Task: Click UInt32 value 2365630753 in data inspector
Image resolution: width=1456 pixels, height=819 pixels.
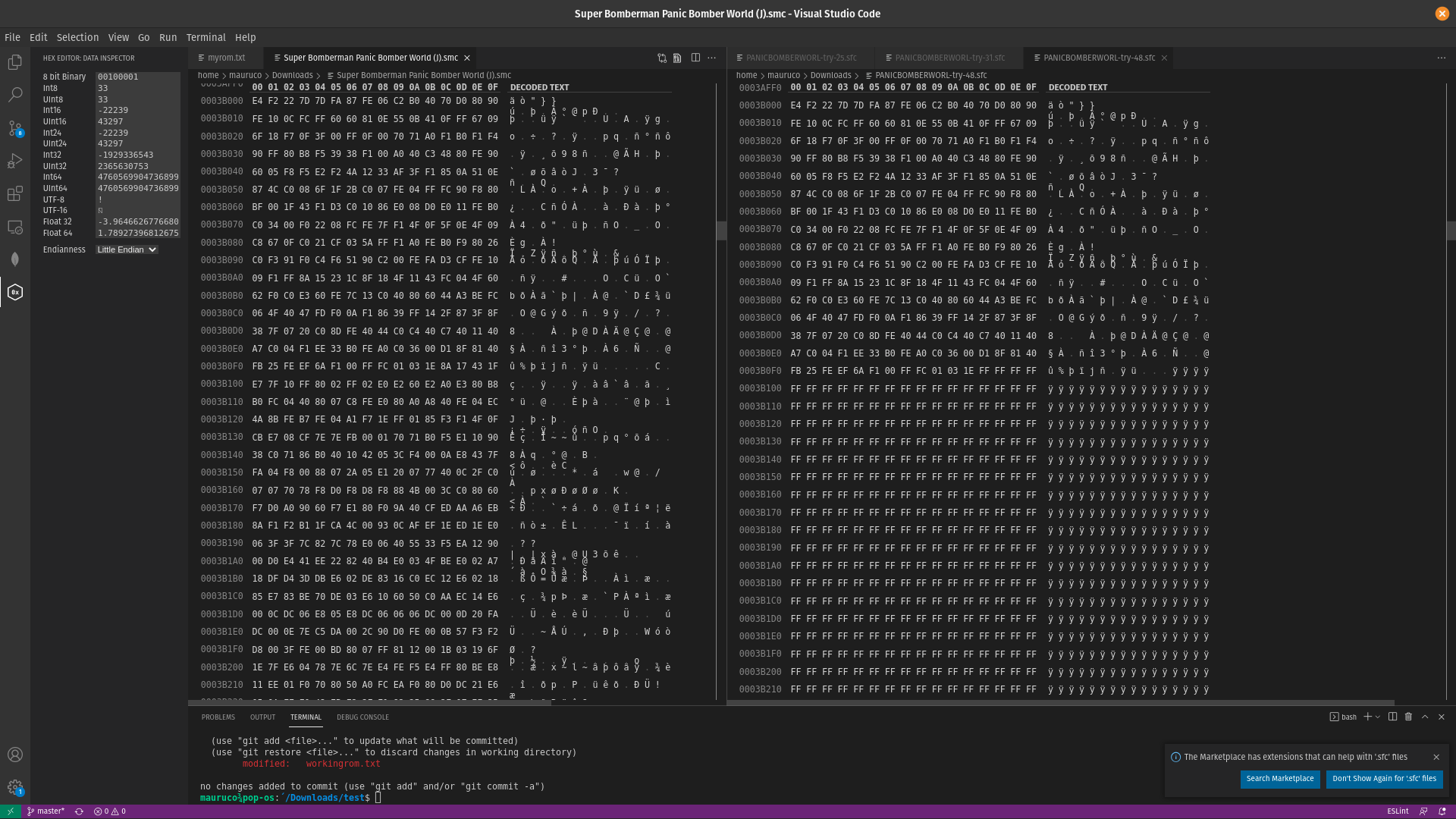Action: [x=137, y=166]
